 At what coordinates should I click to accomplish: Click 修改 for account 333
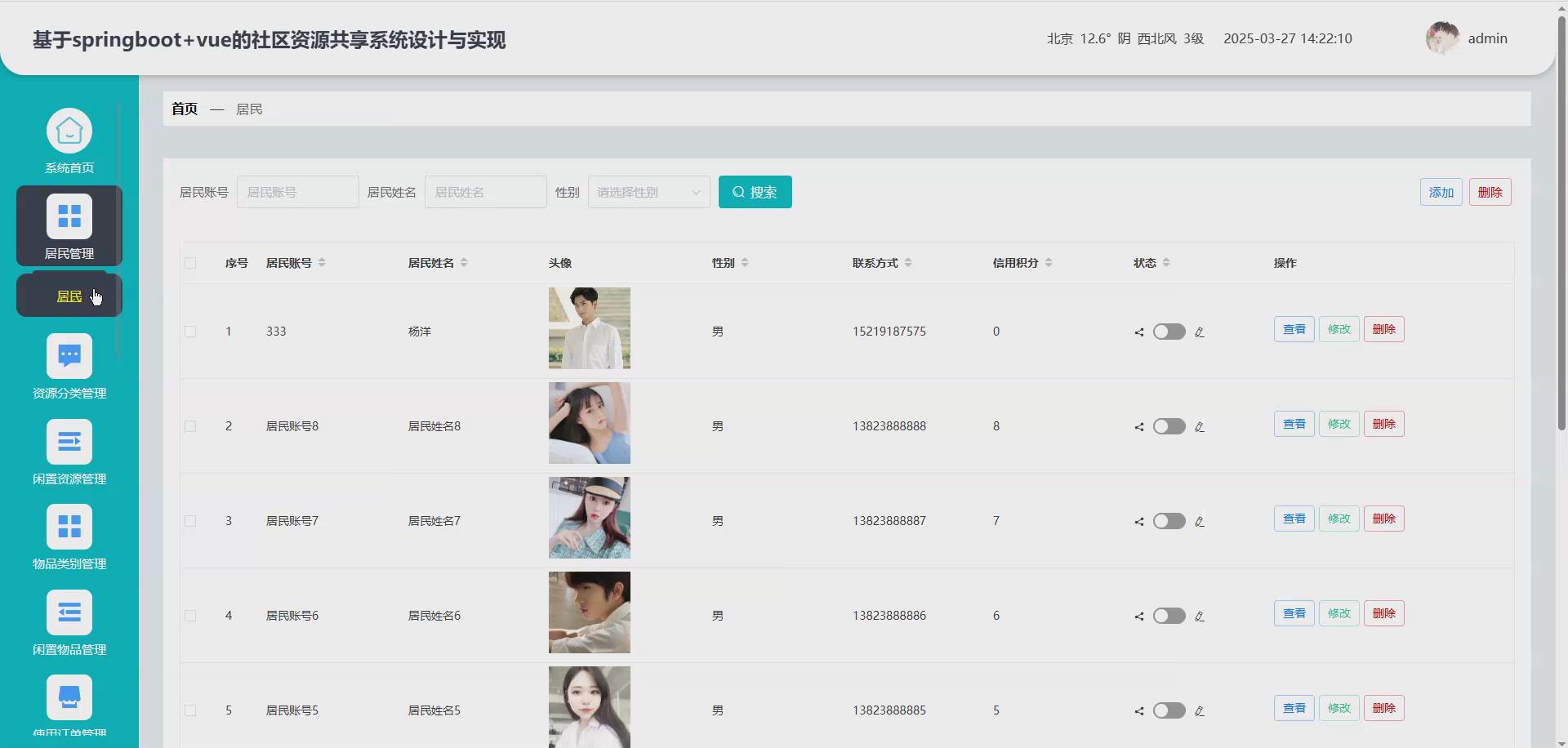pyautogui.click(x=1339, y=329)
